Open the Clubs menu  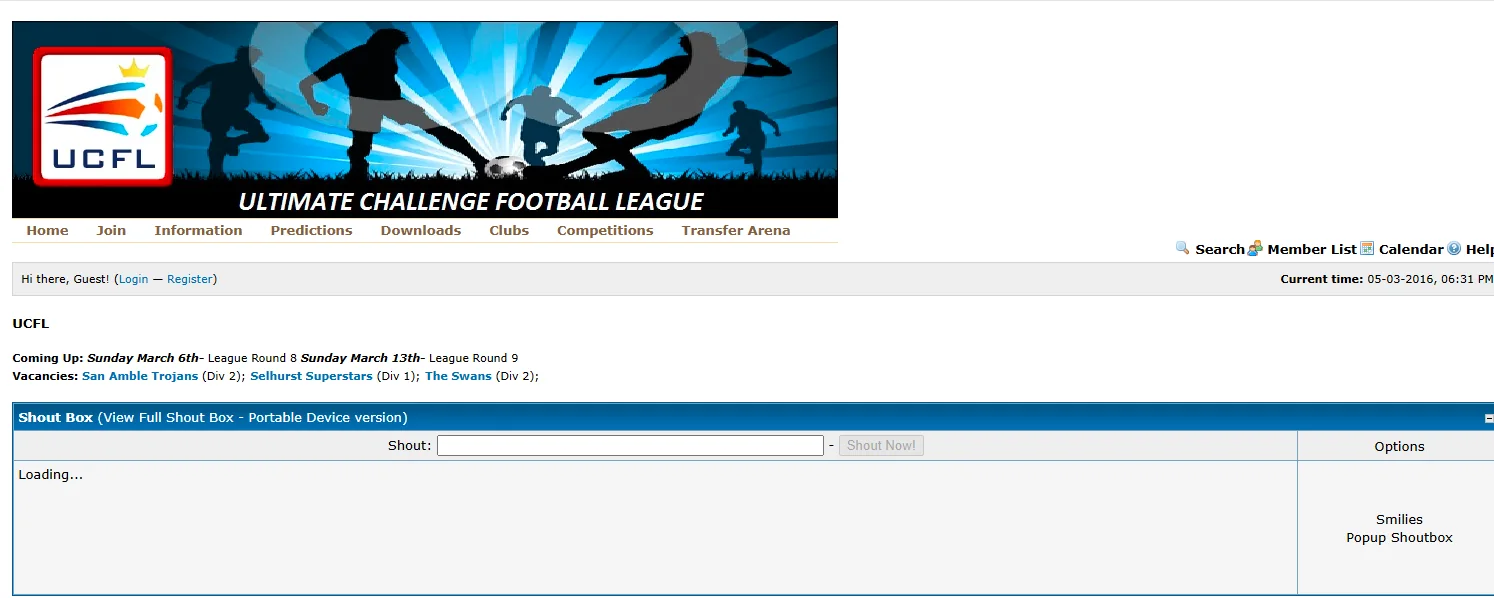tap(509, 230)
